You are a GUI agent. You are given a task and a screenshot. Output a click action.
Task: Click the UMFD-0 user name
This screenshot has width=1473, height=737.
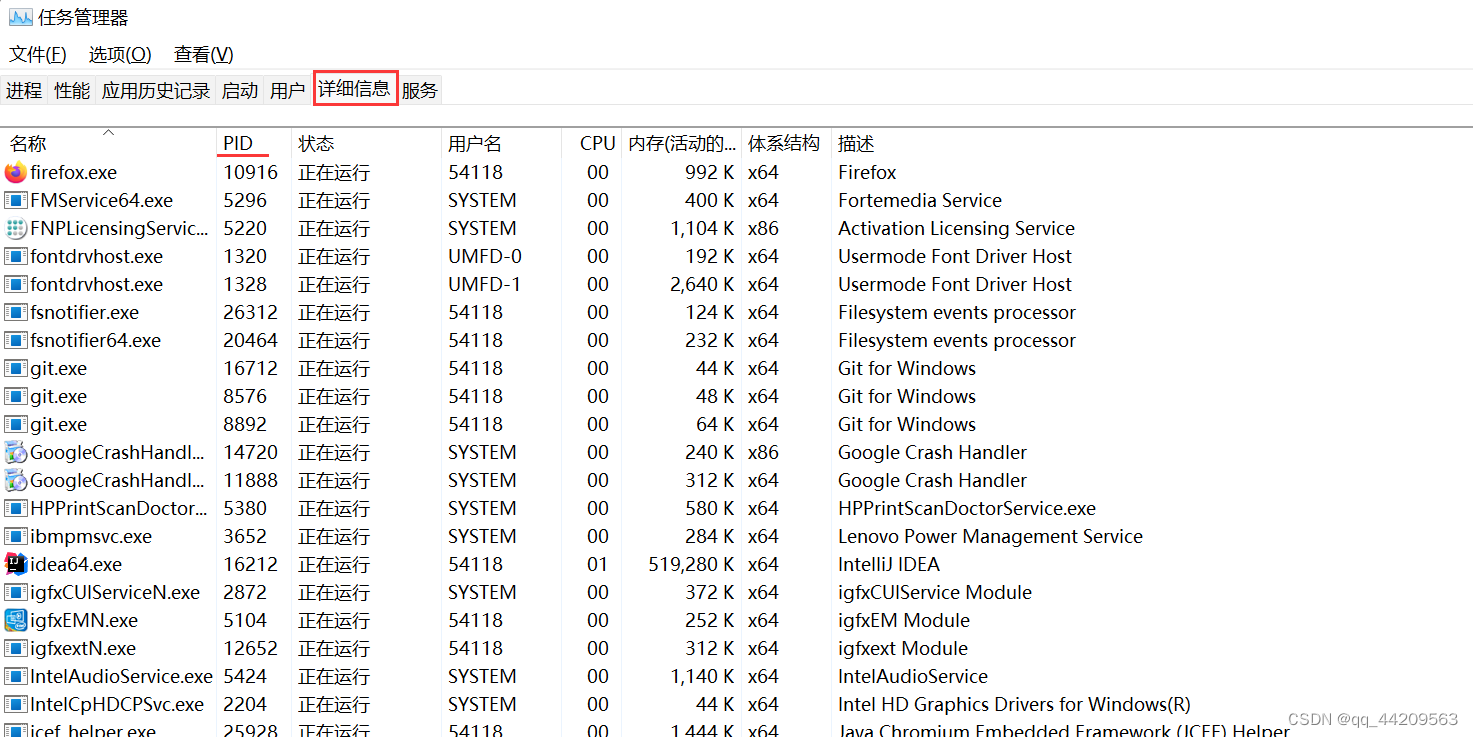coord(485,256)
